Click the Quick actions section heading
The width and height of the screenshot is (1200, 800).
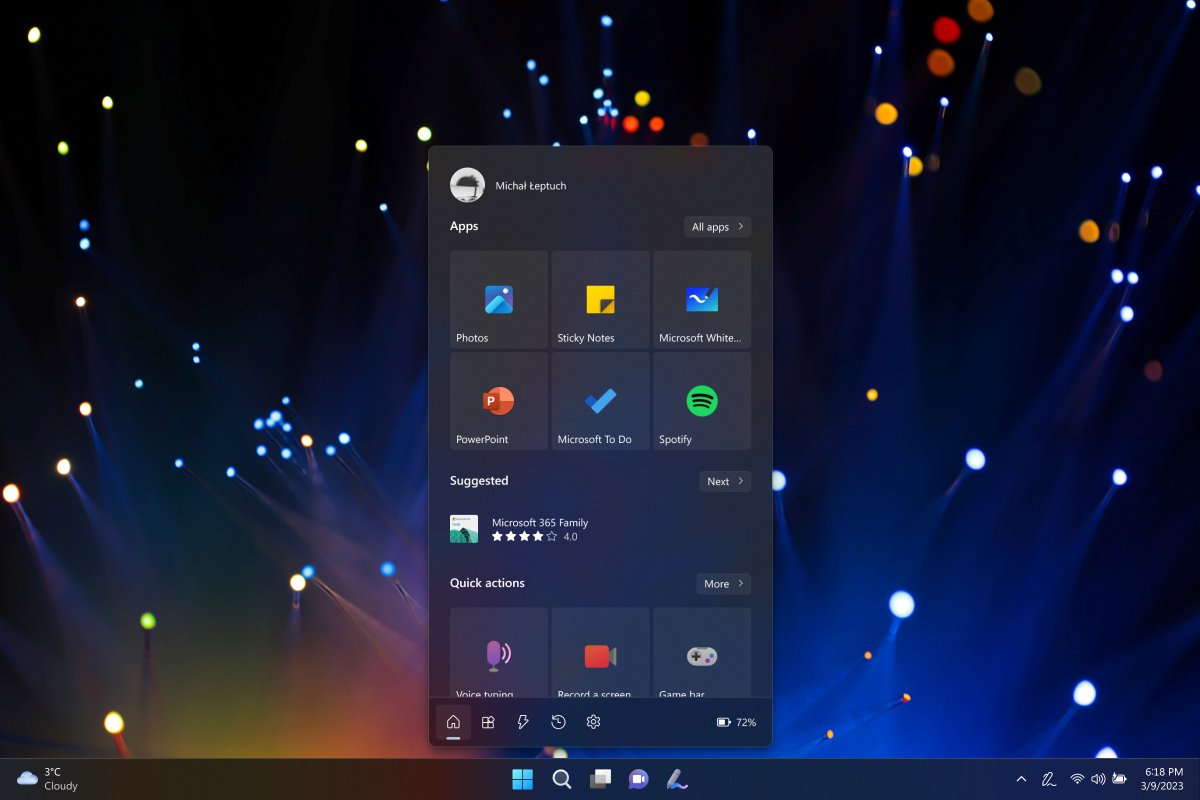(x=487, y=583)
